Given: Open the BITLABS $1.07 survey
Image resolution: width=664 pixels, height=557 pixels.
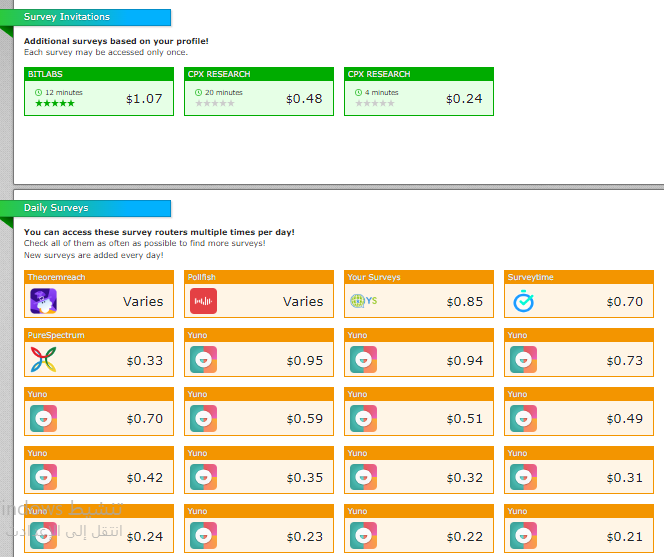Looking at the screenshot, I should [x=99, y=91].
